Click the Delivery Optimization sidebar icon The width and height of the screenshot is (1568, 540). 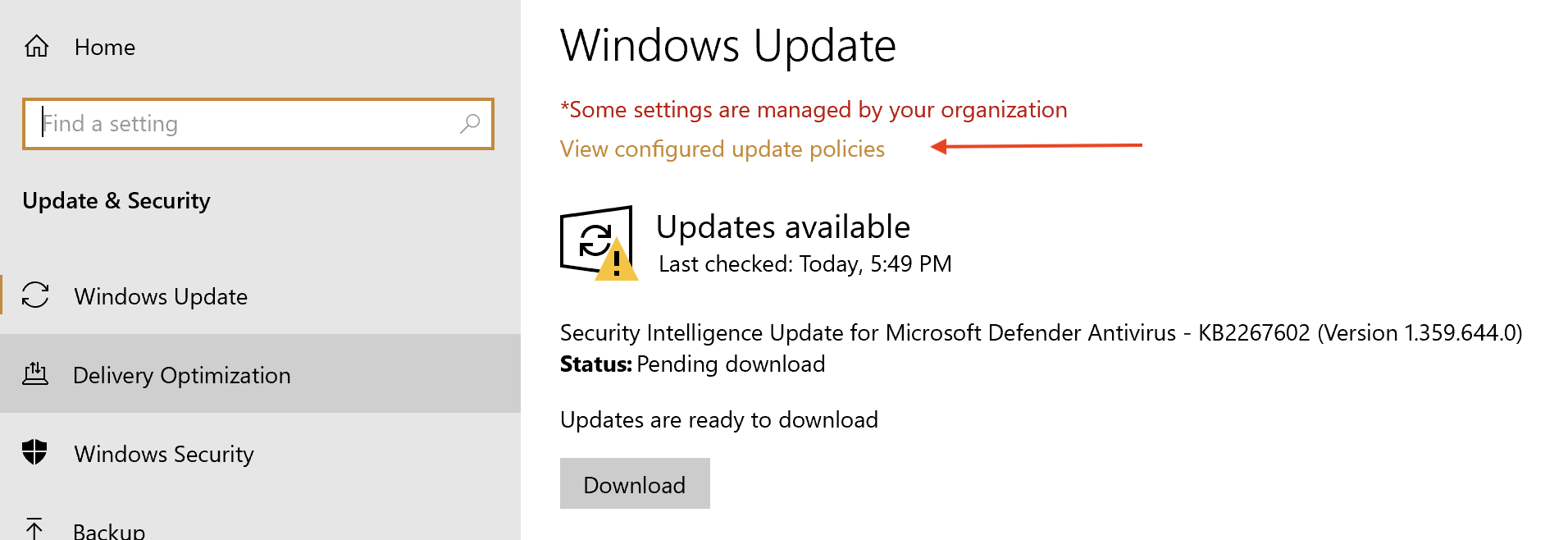[35, 374]
